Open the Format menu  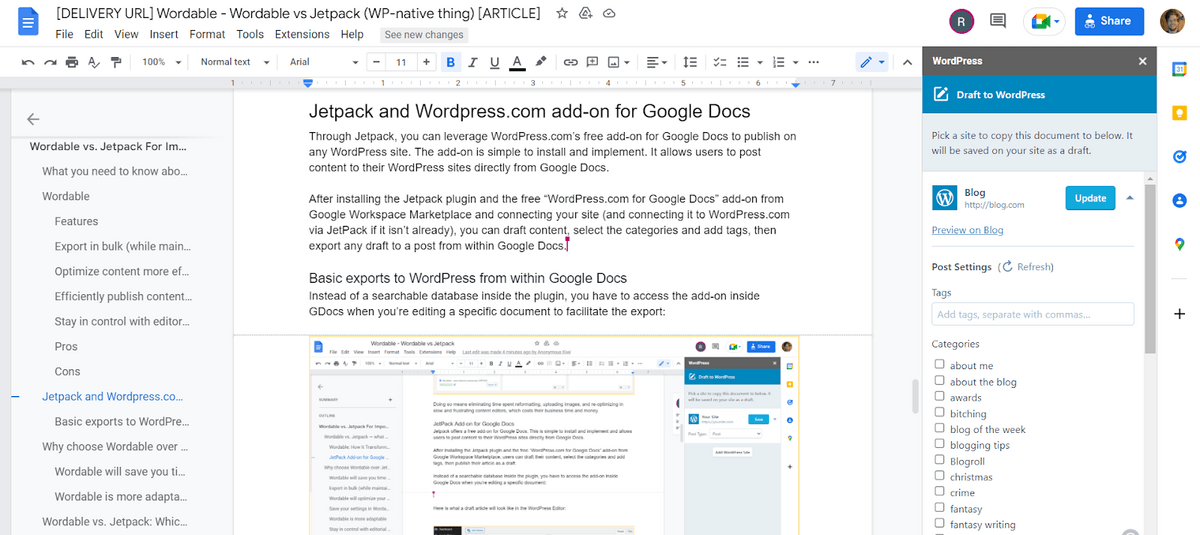coord(207,34)
